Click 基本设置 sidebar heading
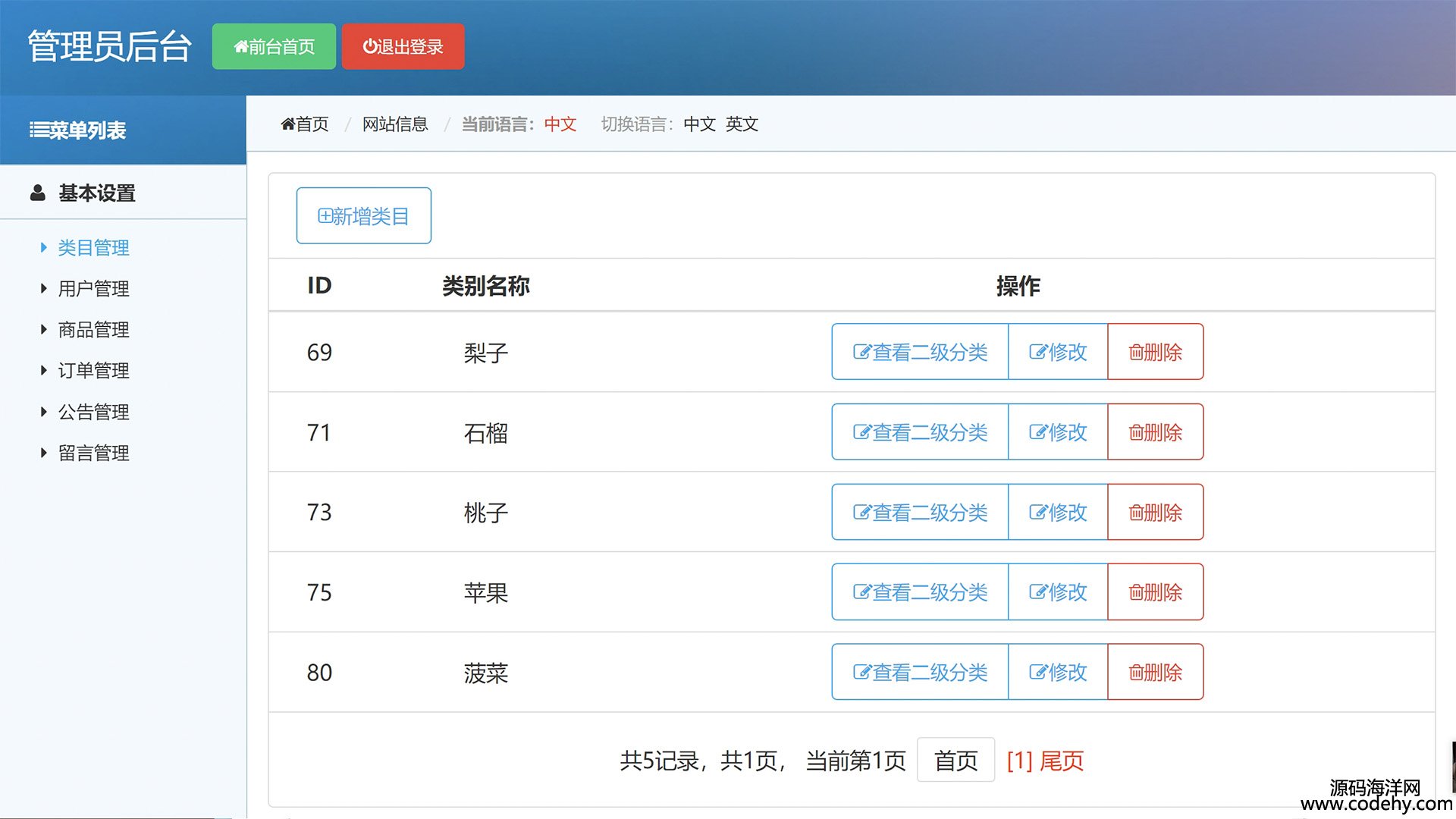This screenshot has height=819, width=1456. click(97, 193)
